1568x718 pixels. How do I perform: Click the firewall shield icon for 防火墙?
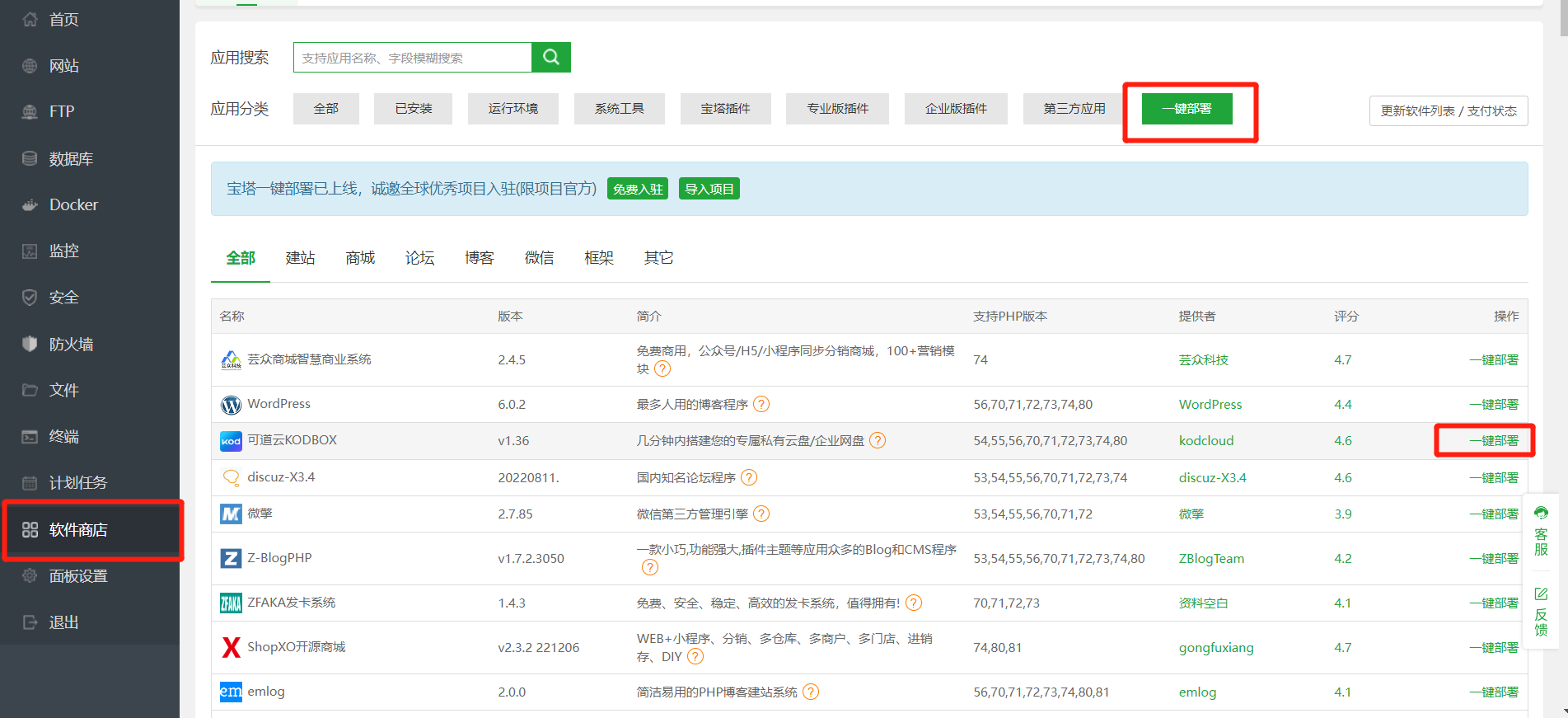point(30,344)
